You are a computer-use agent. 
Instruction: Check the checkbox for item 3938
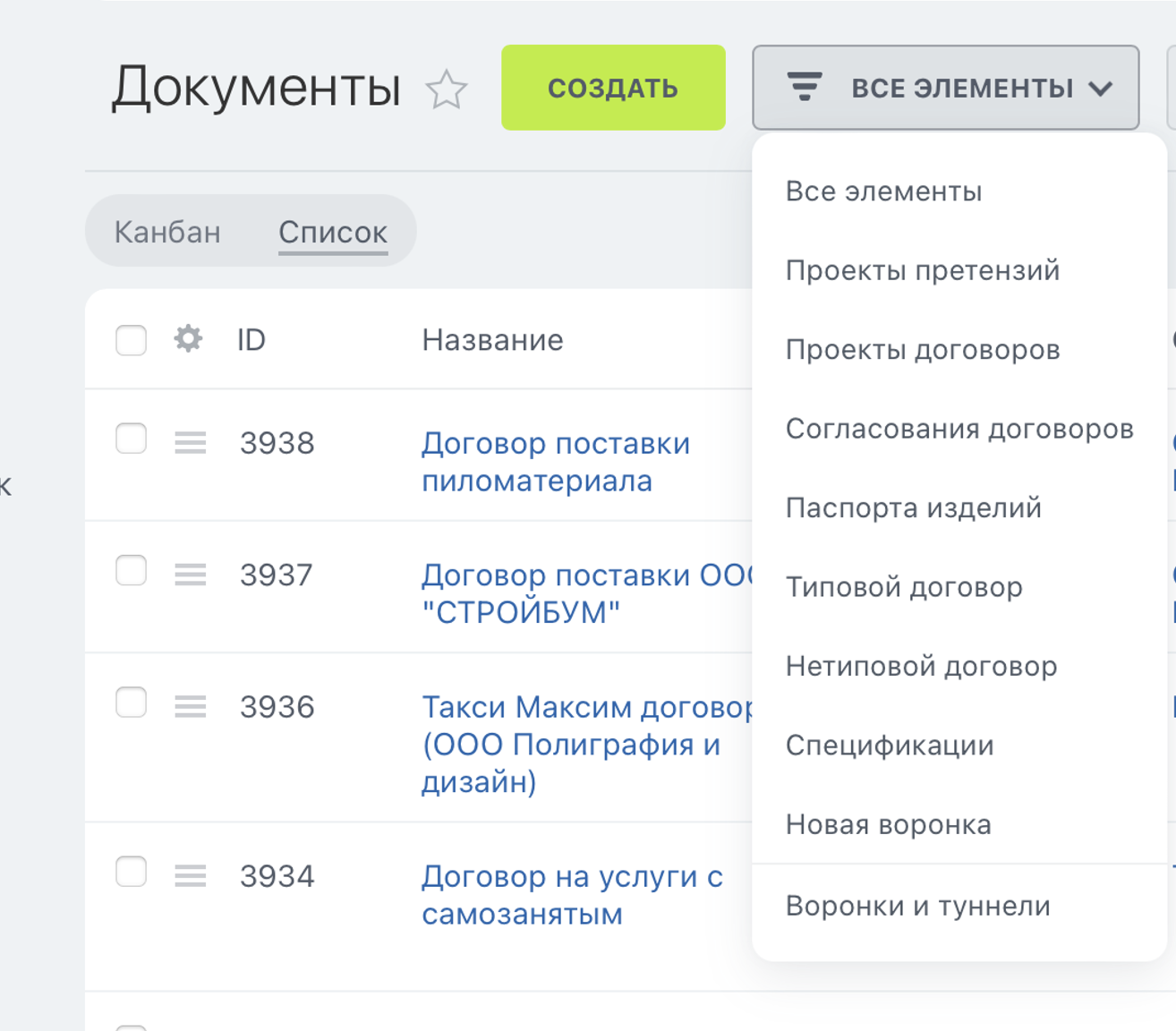coord(130,439)
